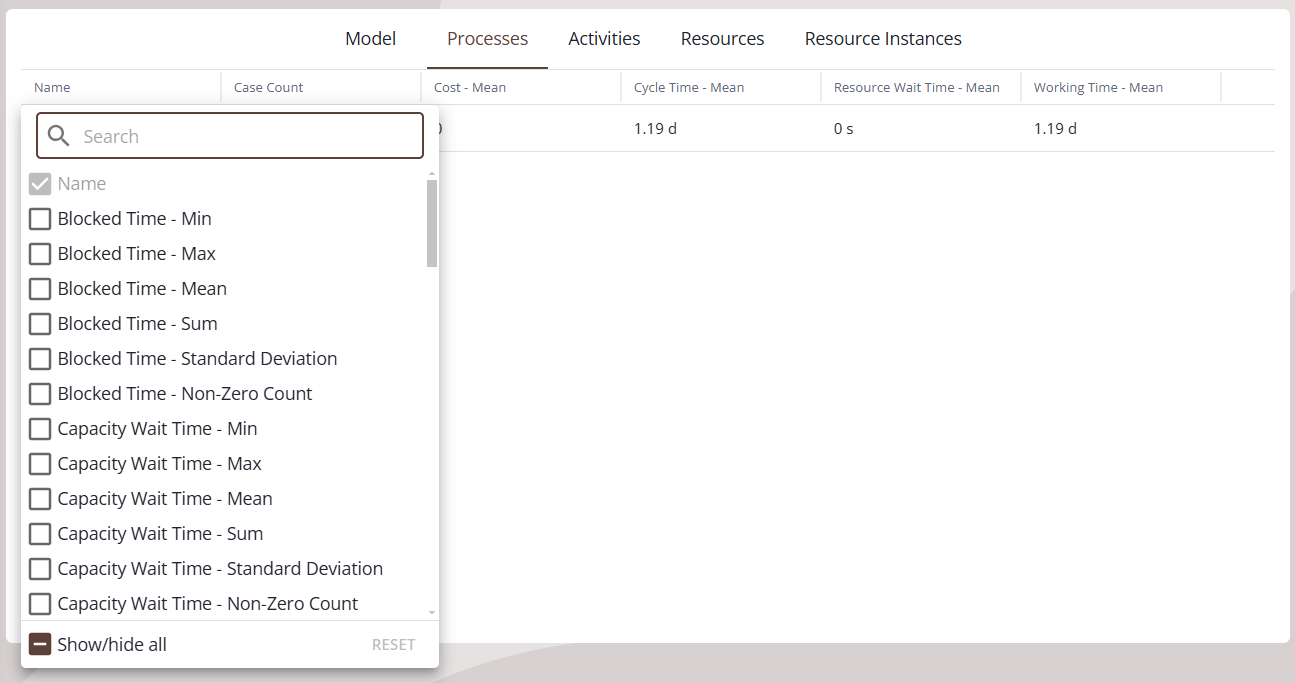This screenshot has width=1295, height=683.
Task: Check the Blocked Time - Max option
Action: 40,254
